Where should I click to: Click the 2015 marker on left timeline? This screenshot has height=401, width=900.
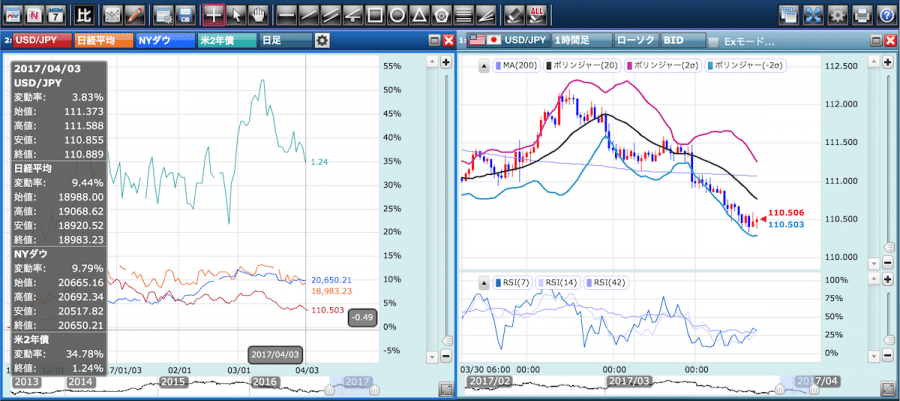point(174,382)
